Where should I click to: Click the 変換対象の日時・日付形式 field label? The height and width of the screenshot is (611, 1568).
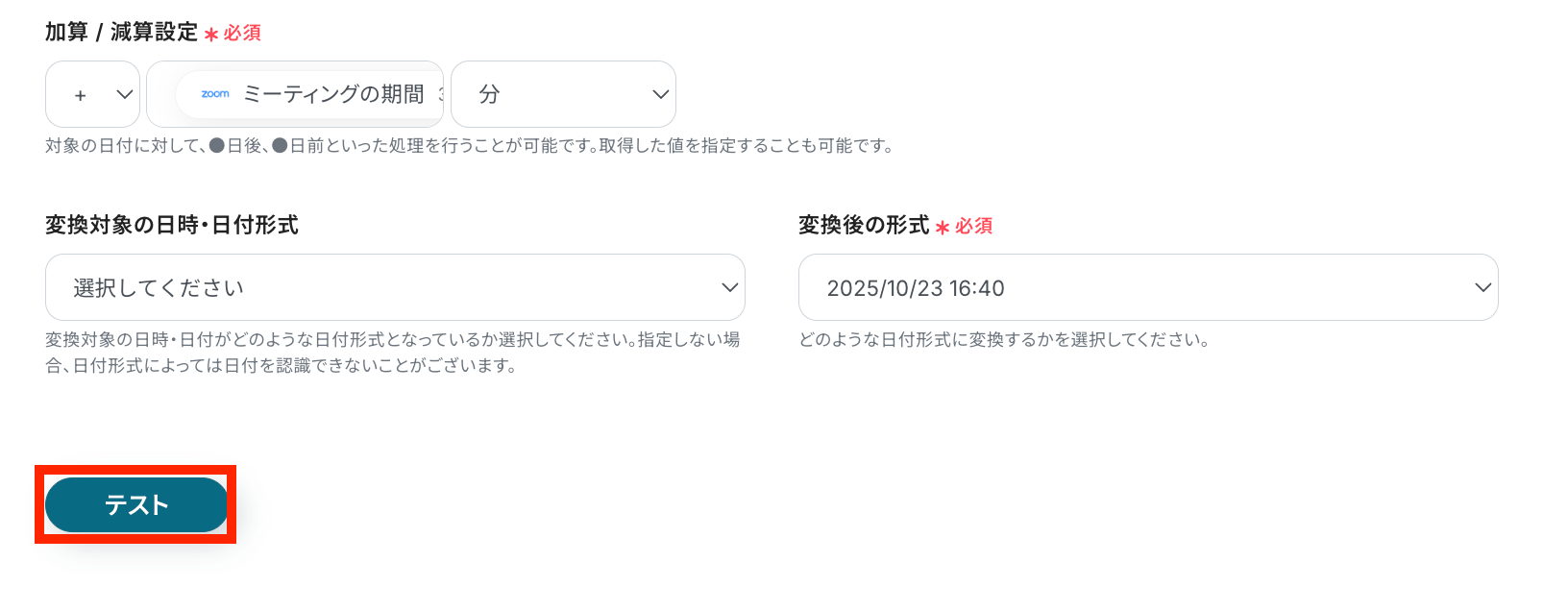point(172,226)
